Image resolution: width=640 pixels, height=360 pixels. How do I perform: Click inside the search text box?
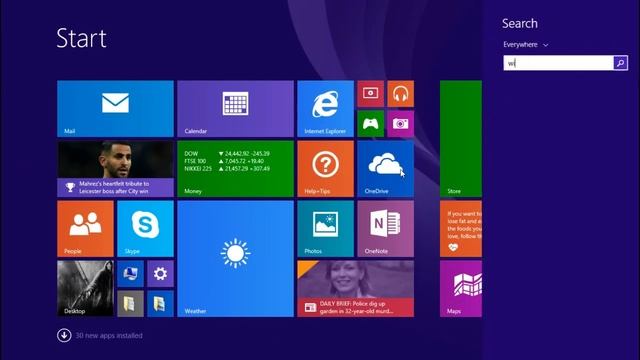point(558,63)
